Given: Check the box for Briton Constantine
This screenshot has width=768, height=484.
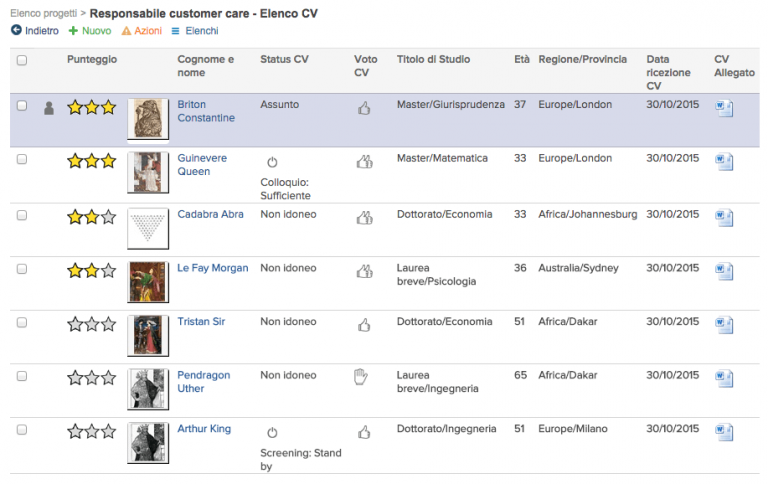Looking at the screenshot, I should click(22, 106).
